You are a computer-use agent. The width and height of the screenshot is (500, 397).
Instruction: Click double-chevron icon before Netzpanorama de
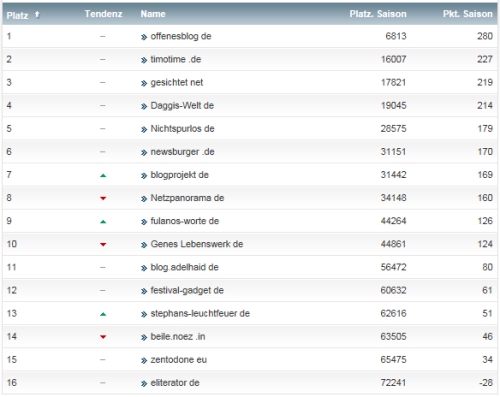[144, 199]
